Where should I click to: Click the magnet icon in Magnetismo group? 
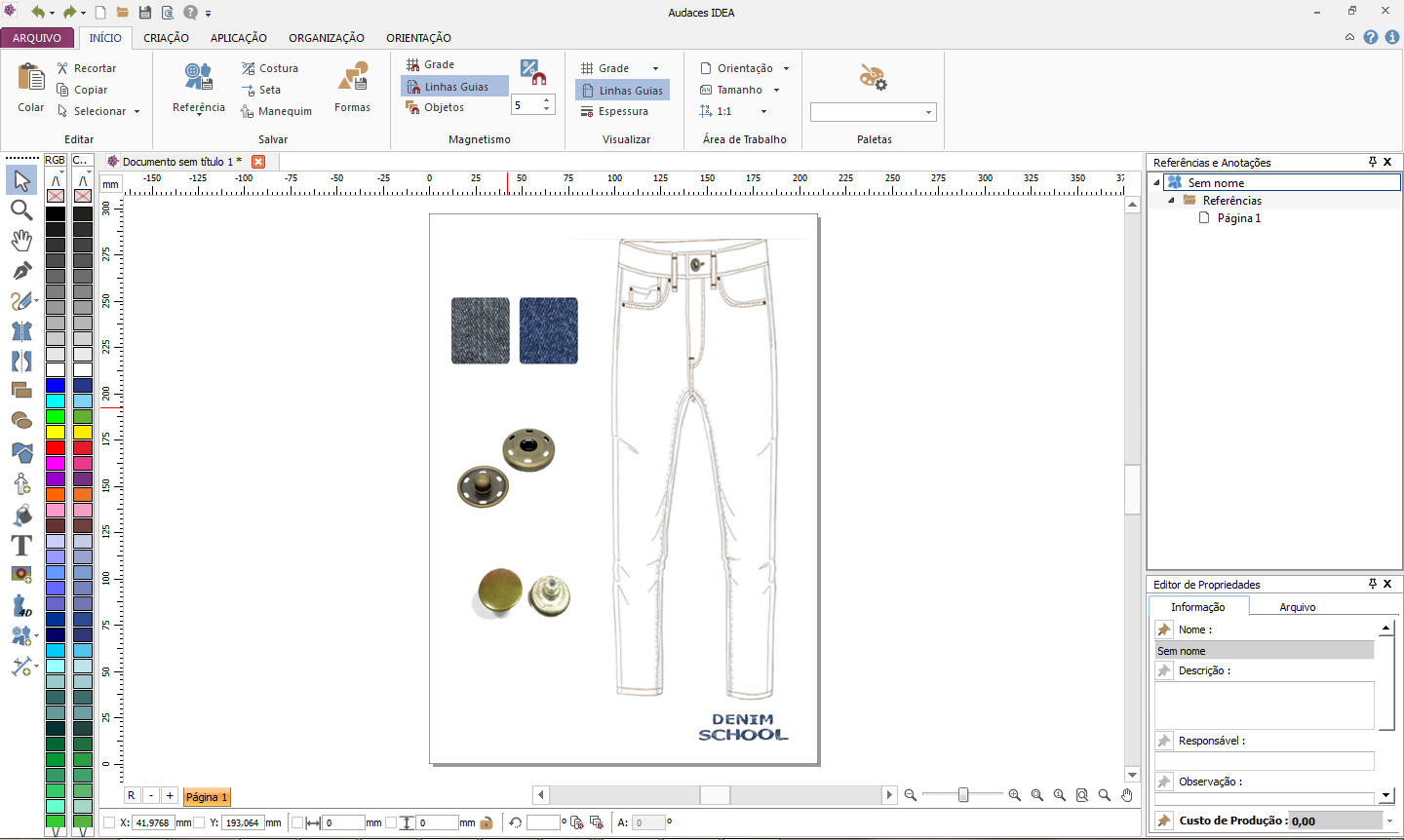pyautogui.click(x=532, y=71)
